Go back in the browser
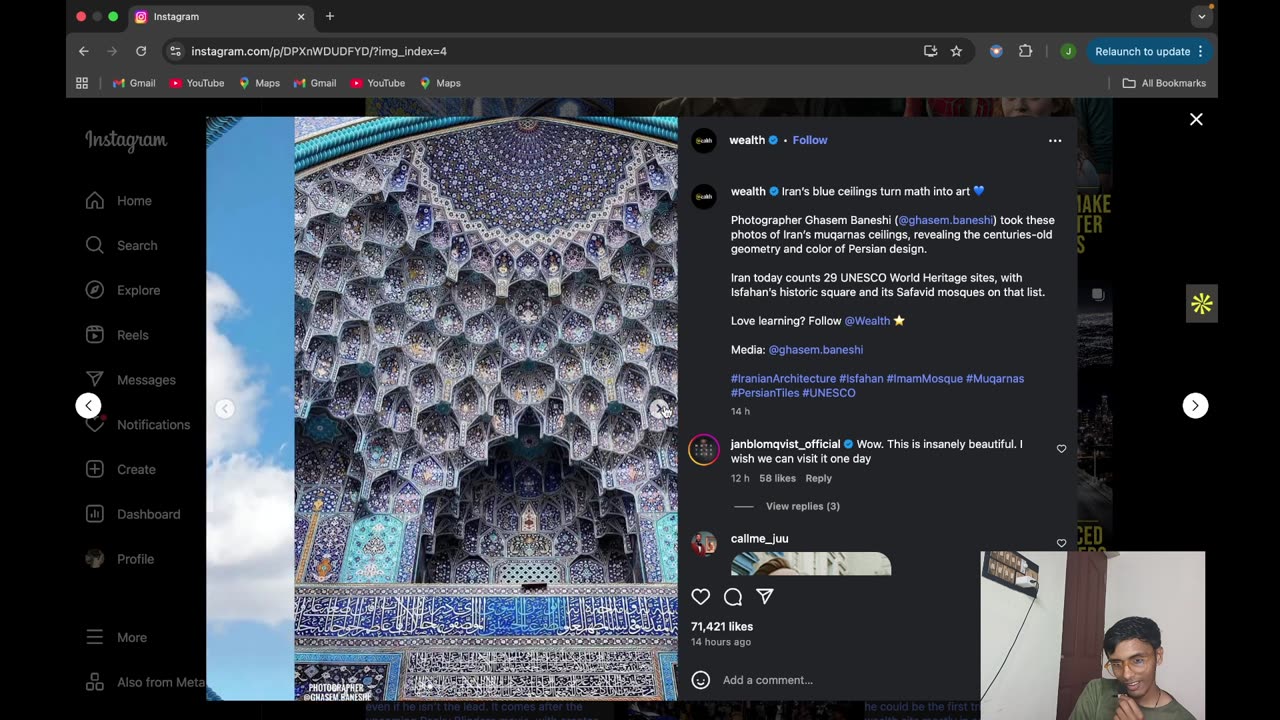 click(x=84, y=51)
